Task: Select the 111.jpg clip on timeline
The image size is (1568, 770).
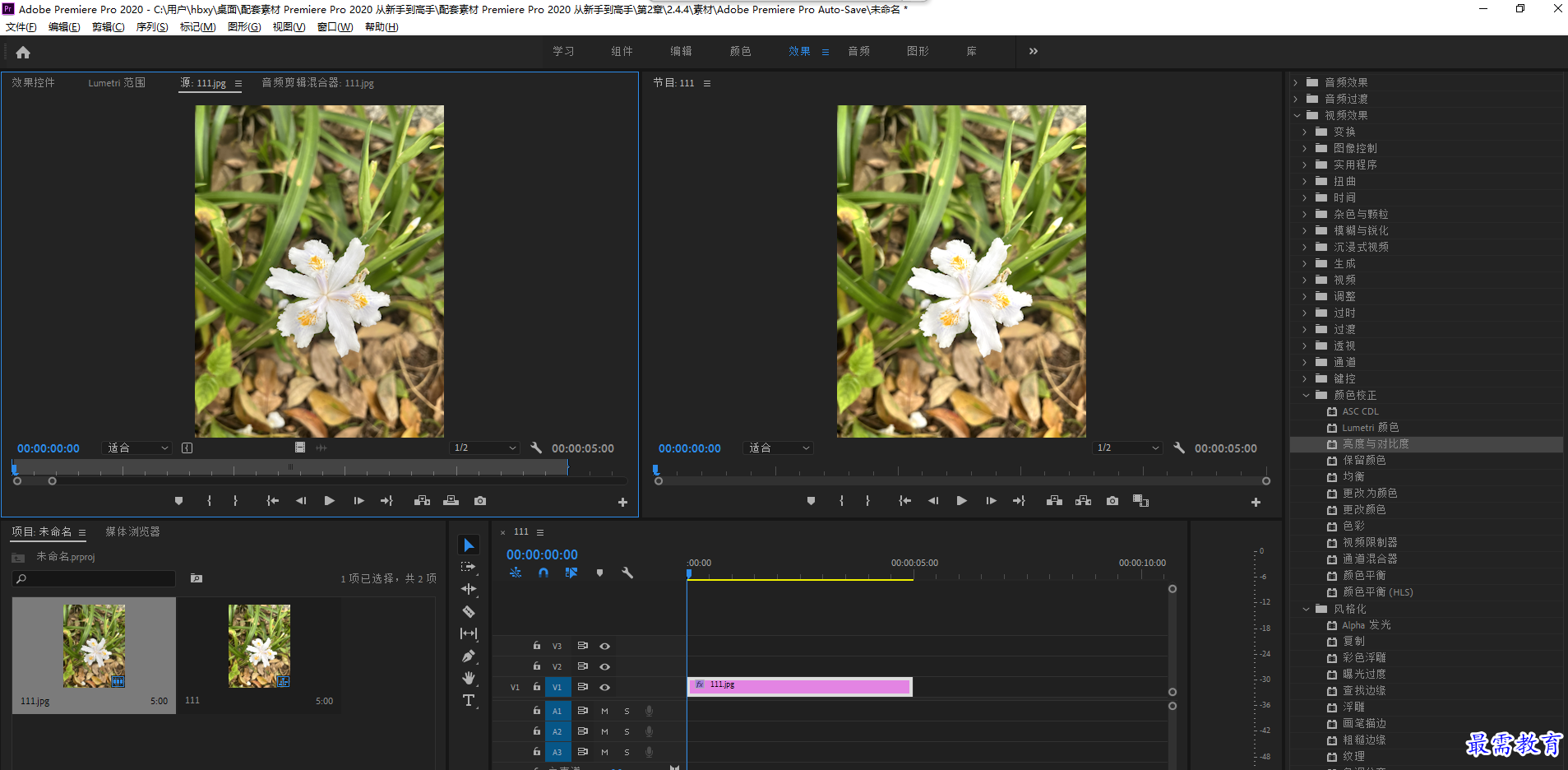Action: coord(800,686)
